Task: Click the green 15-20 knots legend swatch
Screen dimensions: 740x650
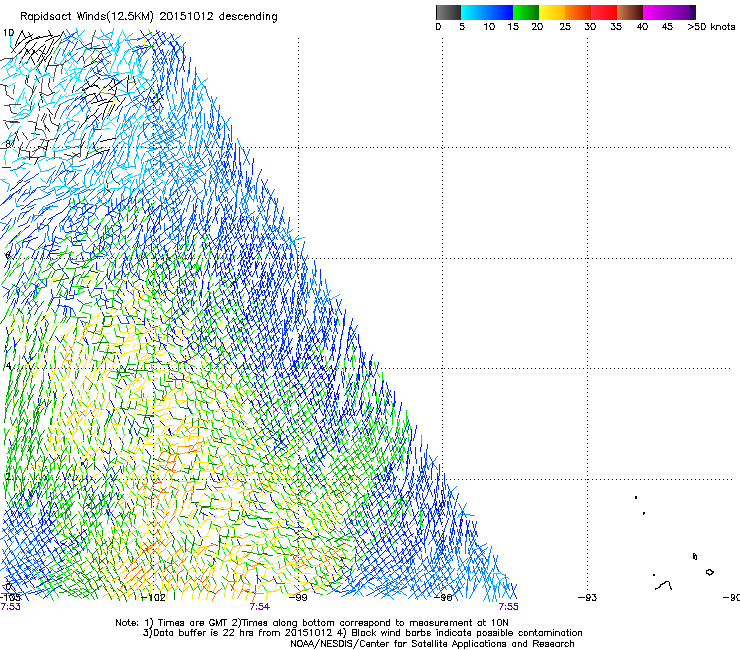Action: (526, 12)
